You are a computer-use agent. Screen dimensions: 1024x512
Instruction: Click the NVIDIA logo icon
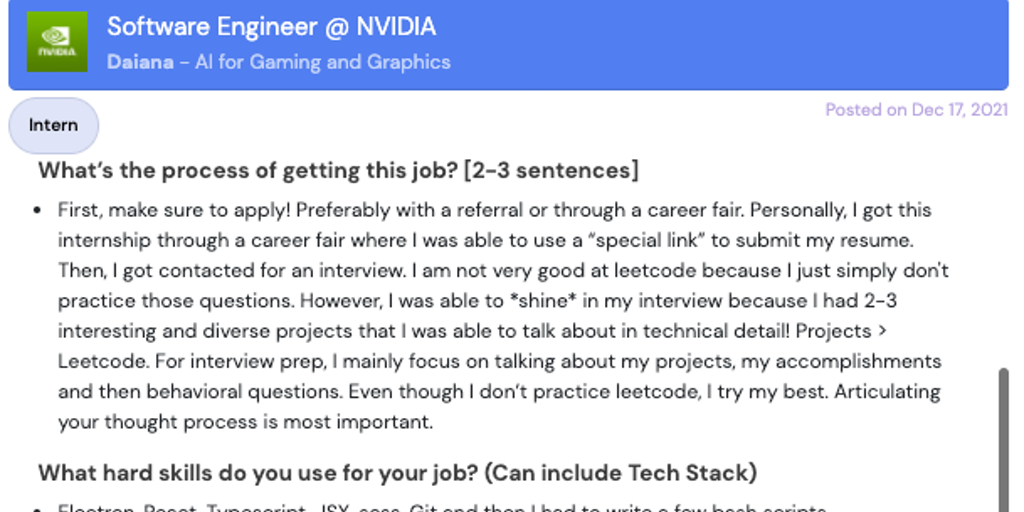click(x=57, y=43)
